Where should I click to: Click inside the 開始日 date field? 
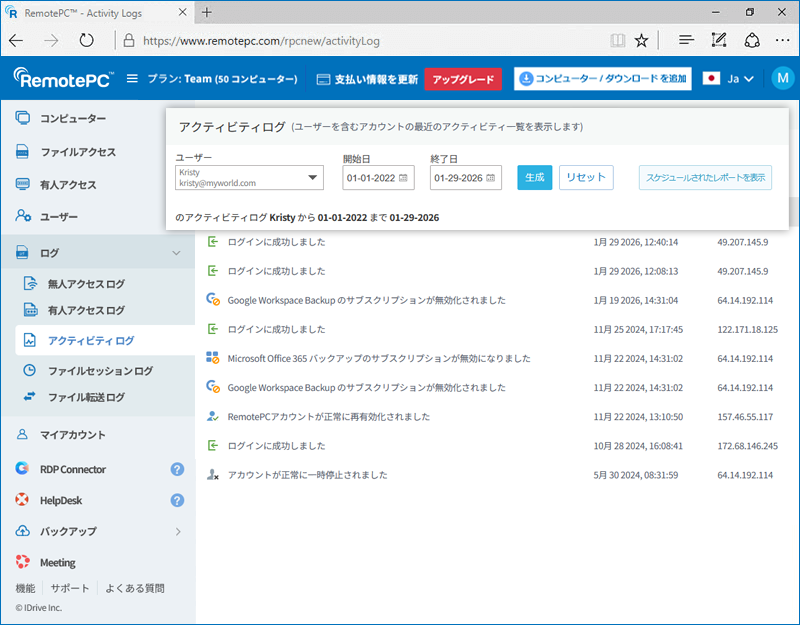coord(370,177)
